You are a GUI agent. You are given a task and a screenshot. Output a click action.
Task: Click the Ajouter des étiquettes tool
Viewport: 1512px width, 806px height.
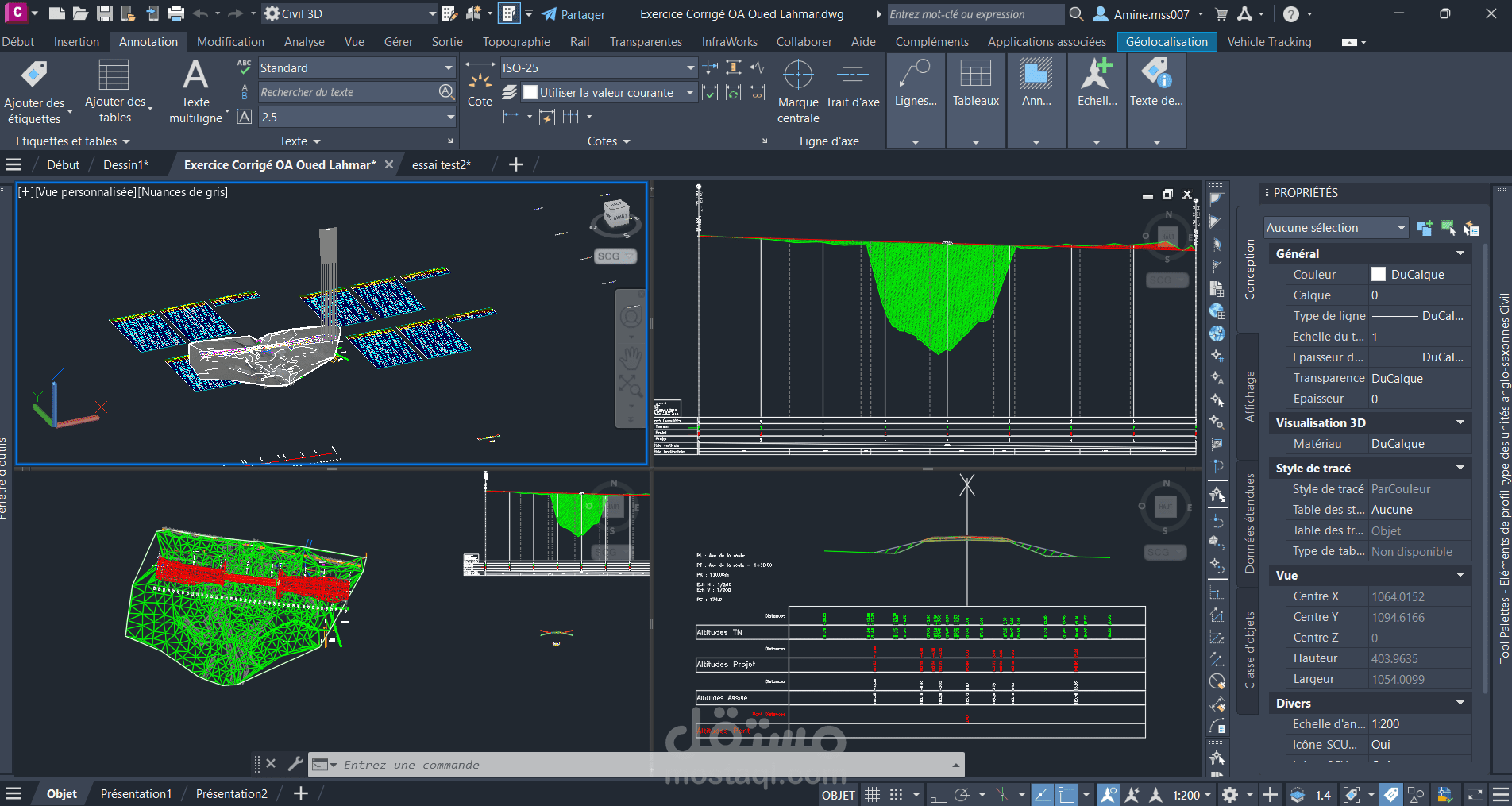pyautogui.click(x=34, y=92)
